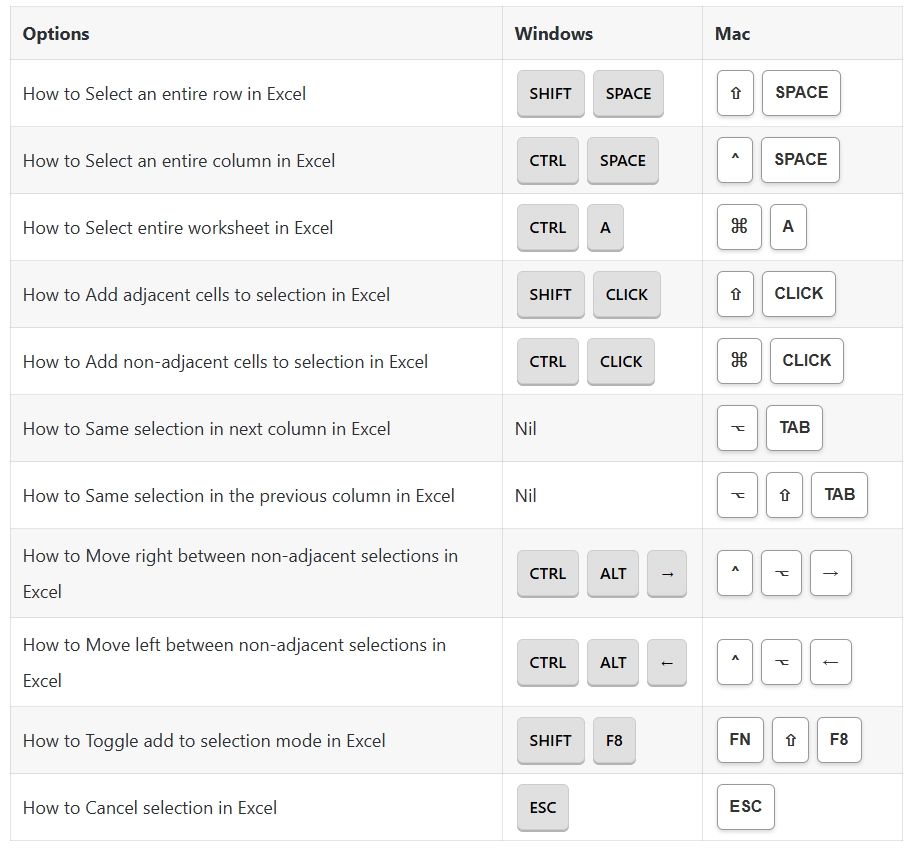Viewport: 916px width, 849px height.
Task: Click Mac TAB key in previous column row
Action: pos(839,495)
